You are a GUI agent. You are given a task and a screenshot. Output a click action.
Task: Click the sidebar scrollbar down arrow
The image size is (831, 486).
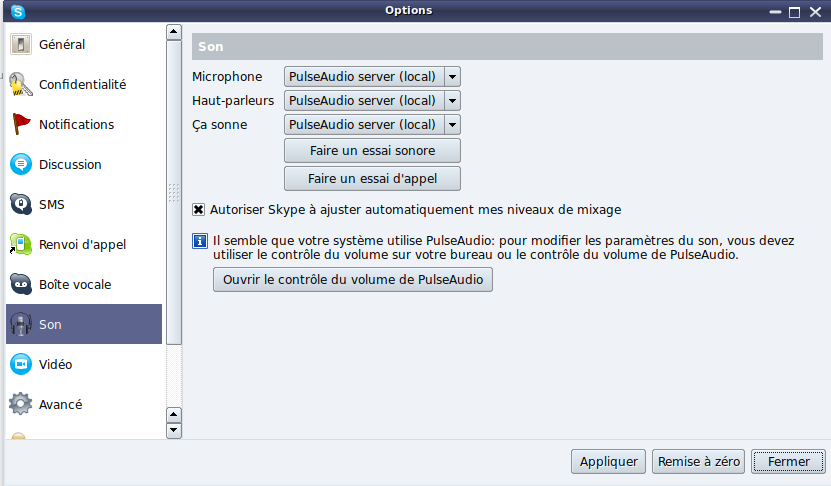point(174,430)
